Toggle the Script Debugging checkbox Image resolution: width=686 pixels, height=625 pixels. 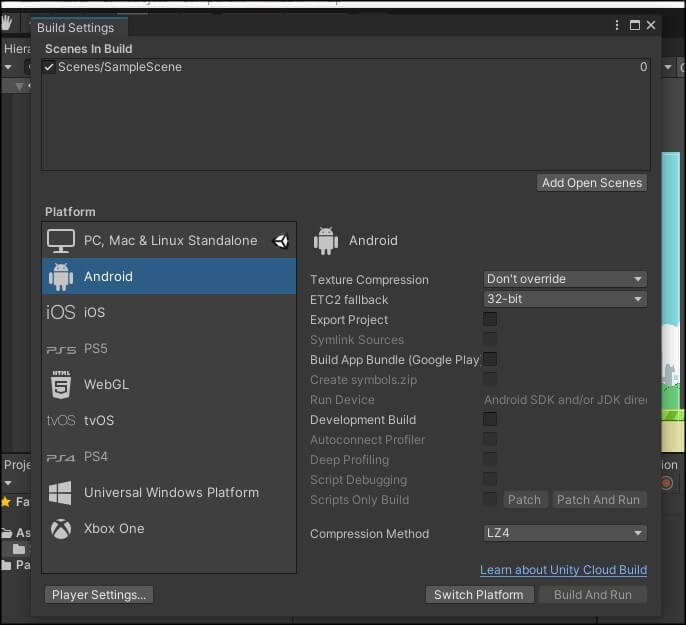point(490,479)
